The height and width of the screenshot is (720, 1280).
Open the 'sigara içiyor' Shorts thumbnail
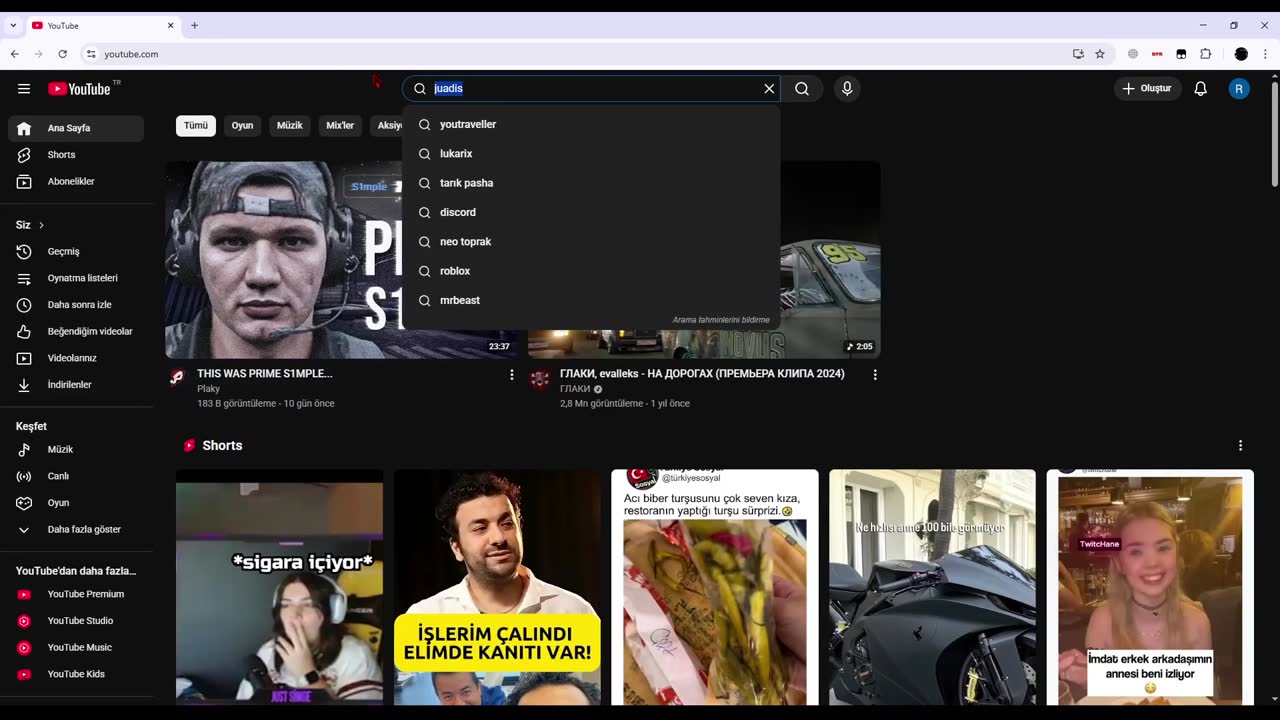click(279, 587)
